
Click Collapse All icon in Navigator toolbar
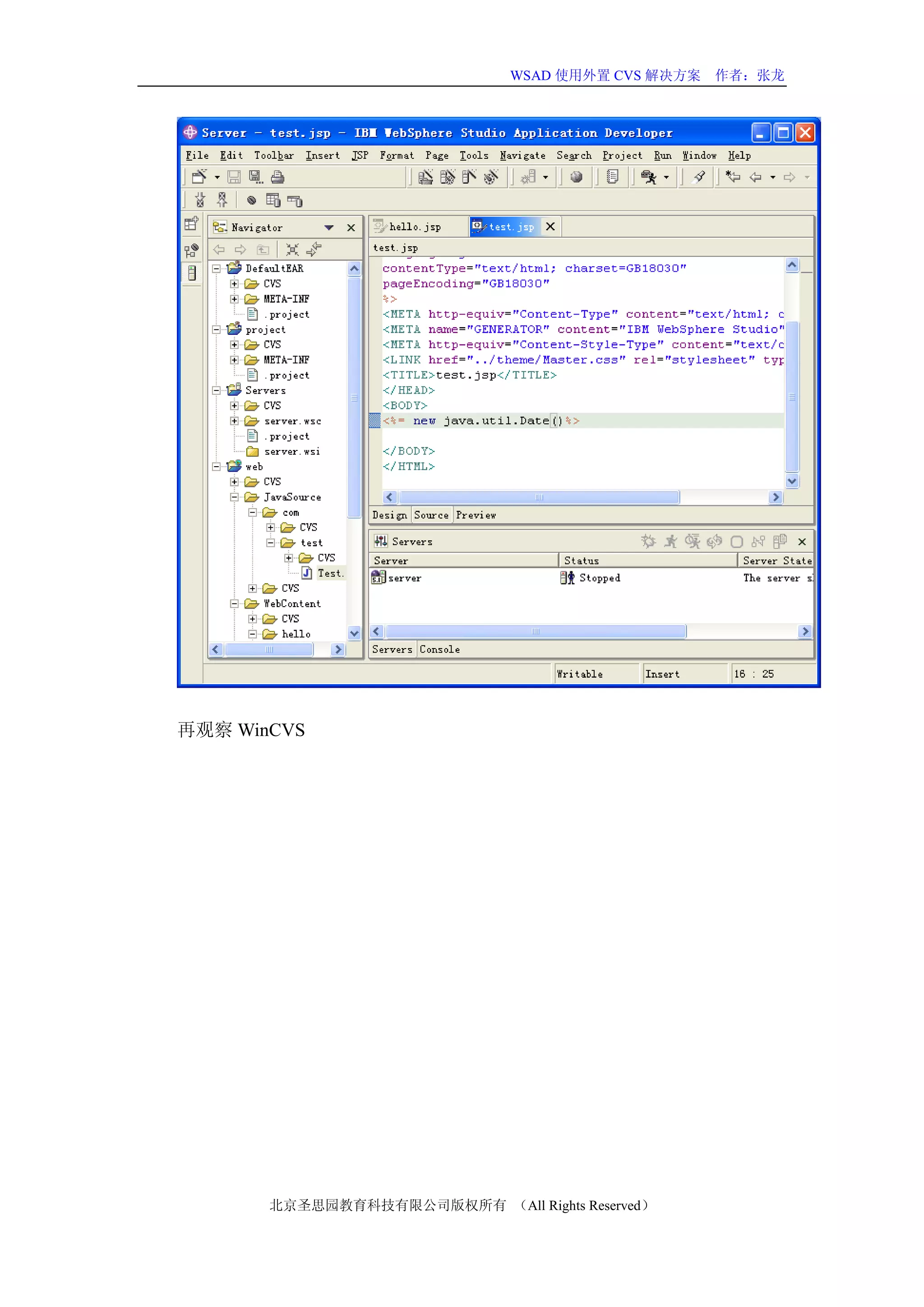click(292, 249)
